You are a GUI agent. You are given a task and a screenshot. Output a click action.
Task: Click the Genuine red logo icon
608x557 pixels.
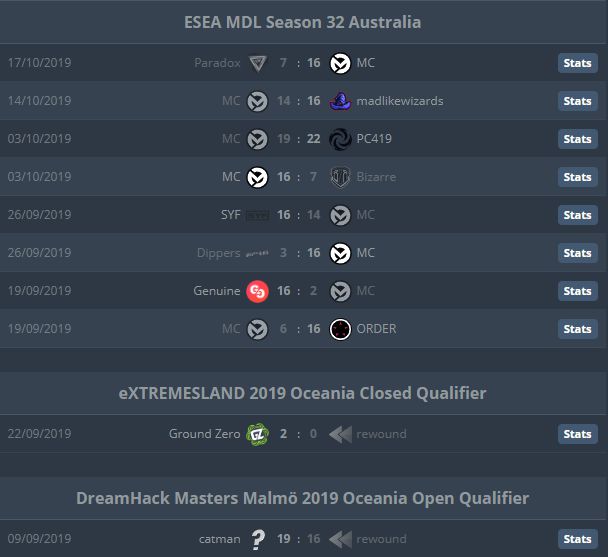[x=257, y=291]
